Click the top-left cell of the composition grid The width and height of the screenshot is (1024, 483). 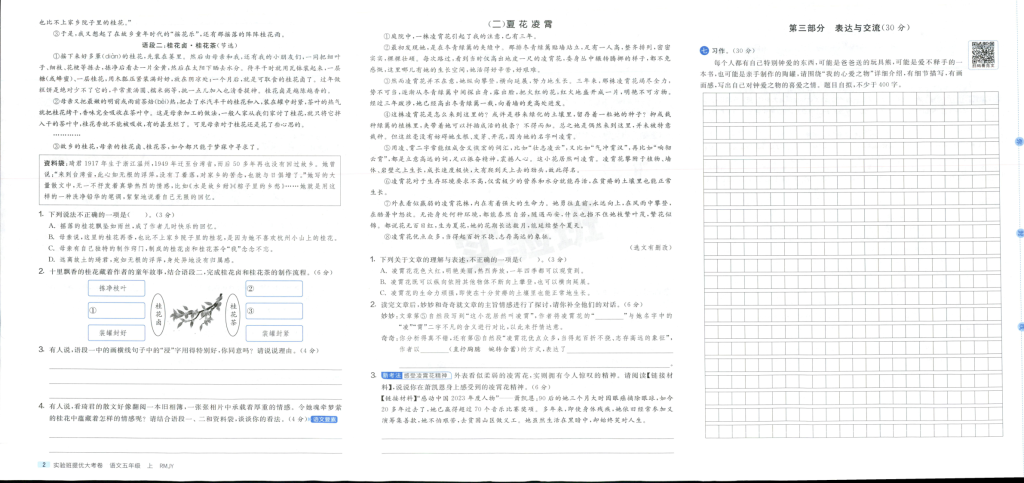click(x=709, y=98)
